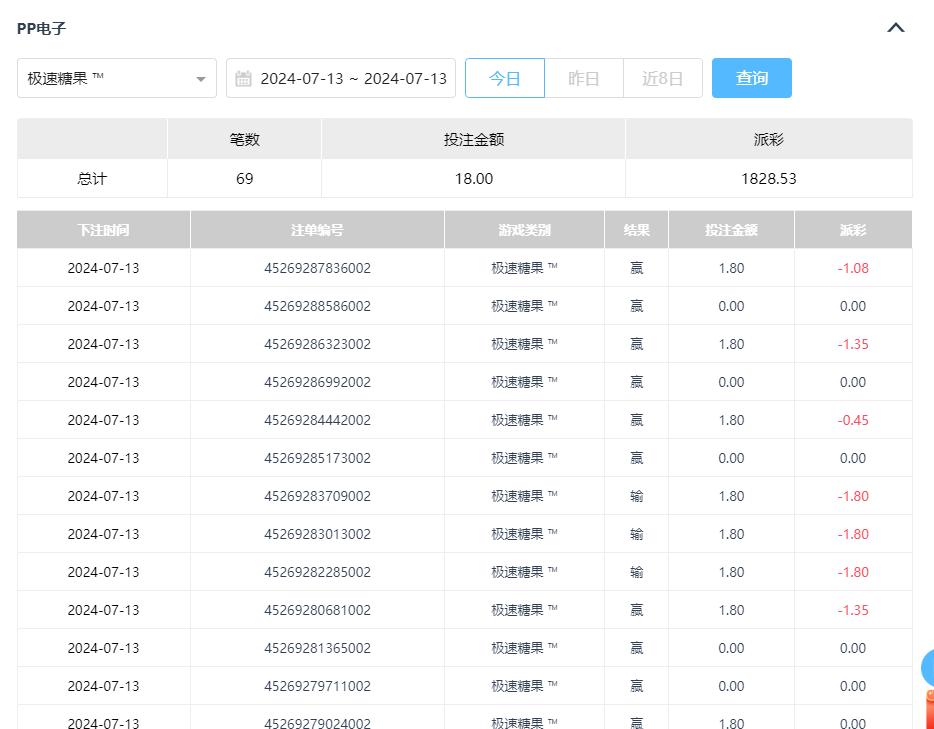The width and height of the screenshot is (934, 729).
Task: Click the 游戏类别 column header
Action: [524, 230]
